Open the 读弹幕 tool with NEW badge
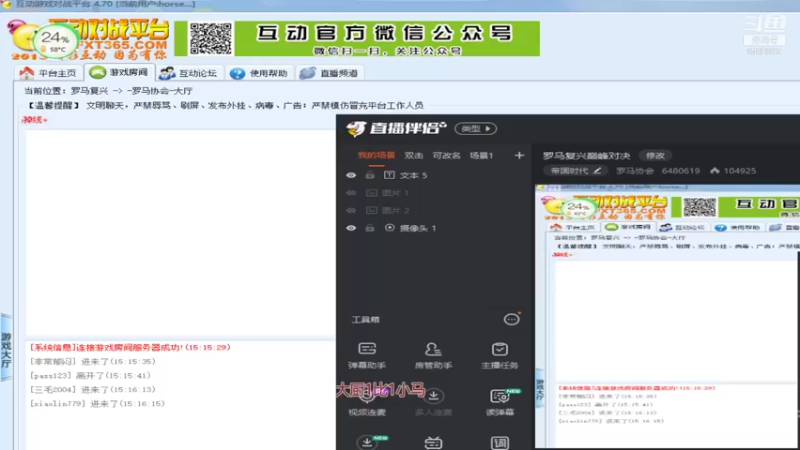The height and width of the screenshot is (450, 800). 499,402
